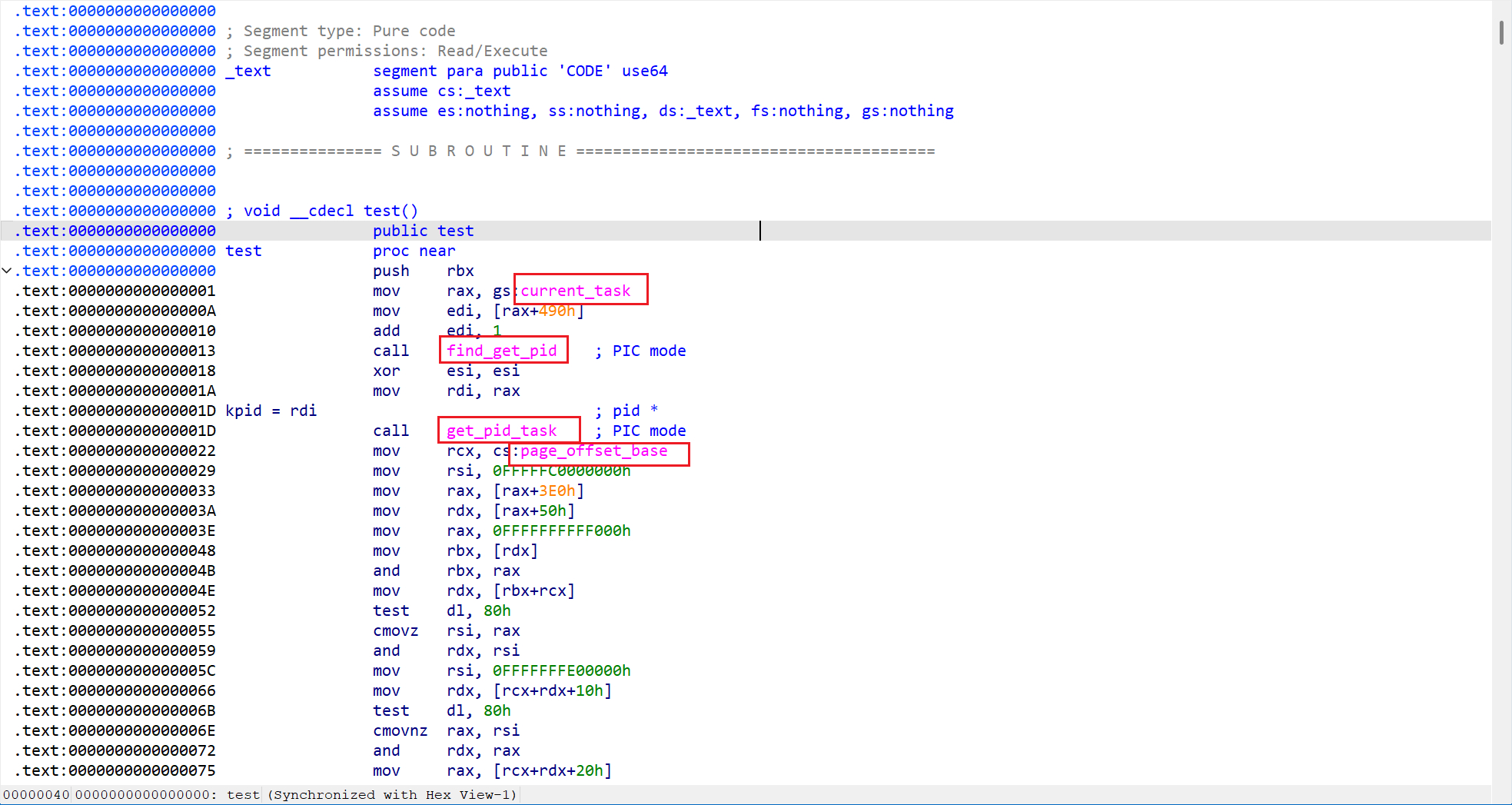1512x805 pixels.
Task: Select the 3E0h offset operand
Action: (557, 491)
